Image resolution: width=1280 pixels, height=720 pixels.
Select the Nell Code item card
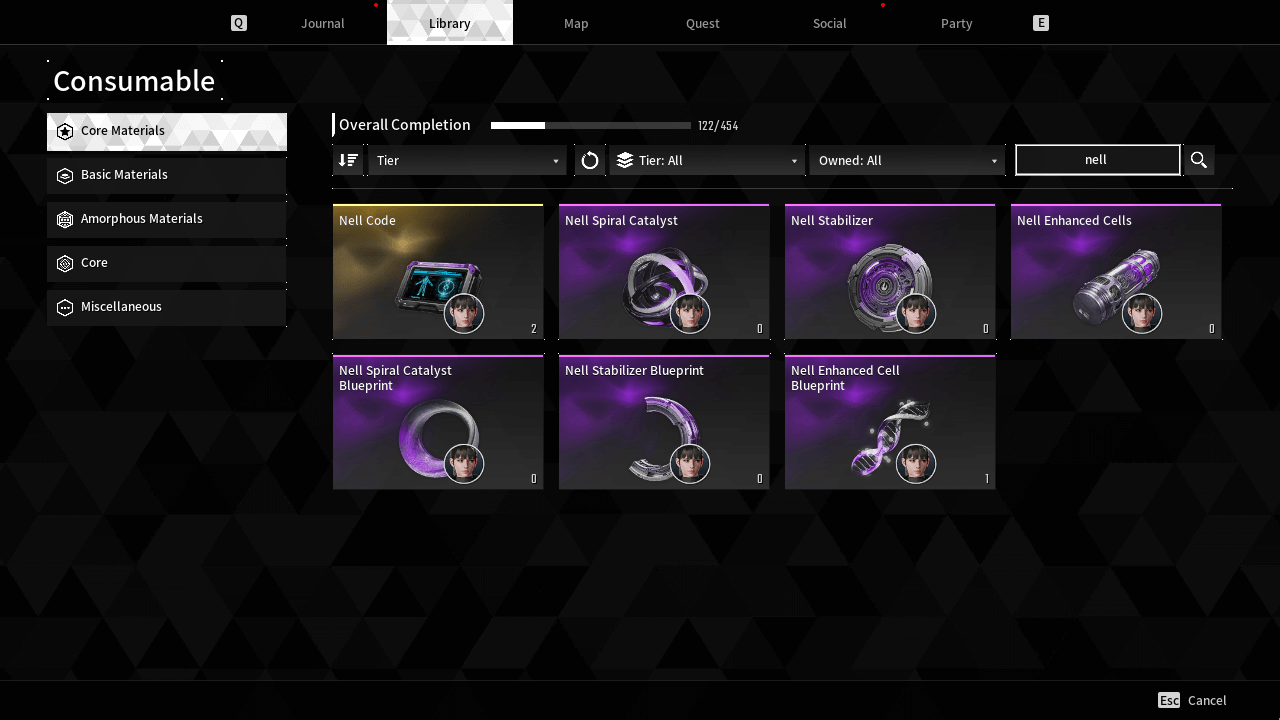pos(438,272)
